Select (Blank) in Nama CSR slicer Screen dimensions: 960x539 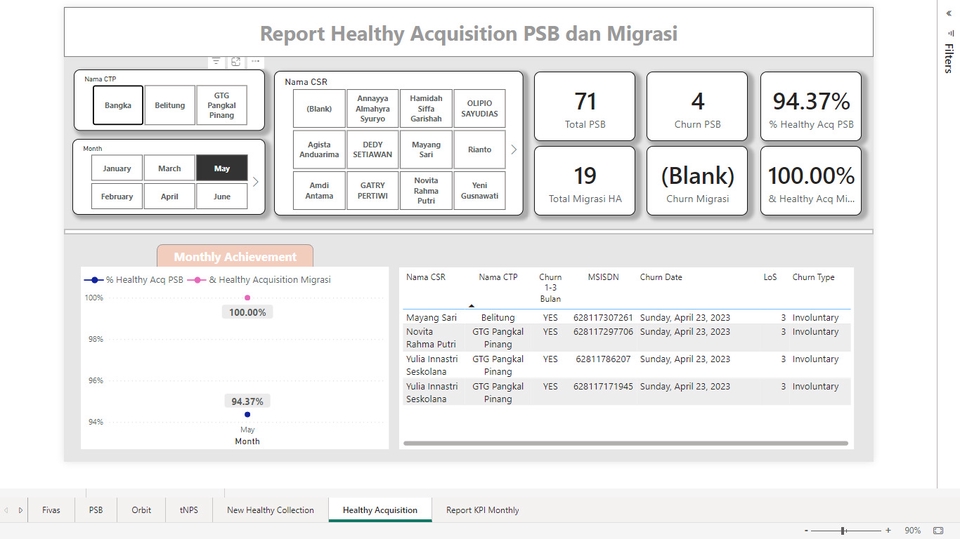click(319, 108)
